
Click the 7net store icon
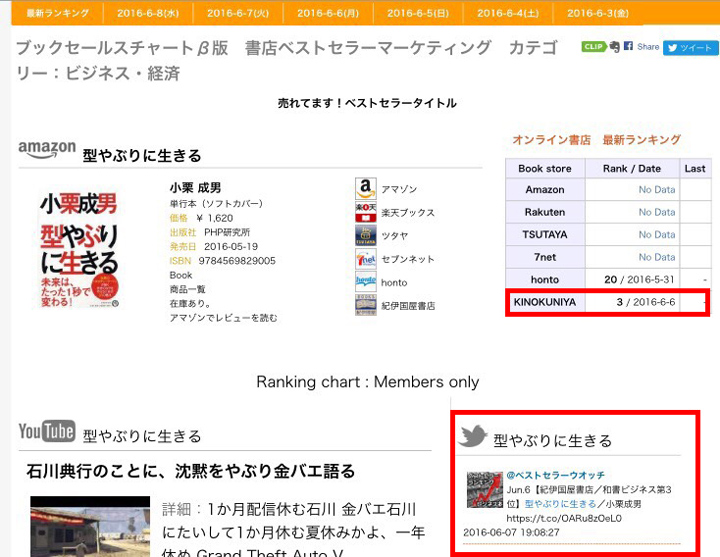pos(365,259)
